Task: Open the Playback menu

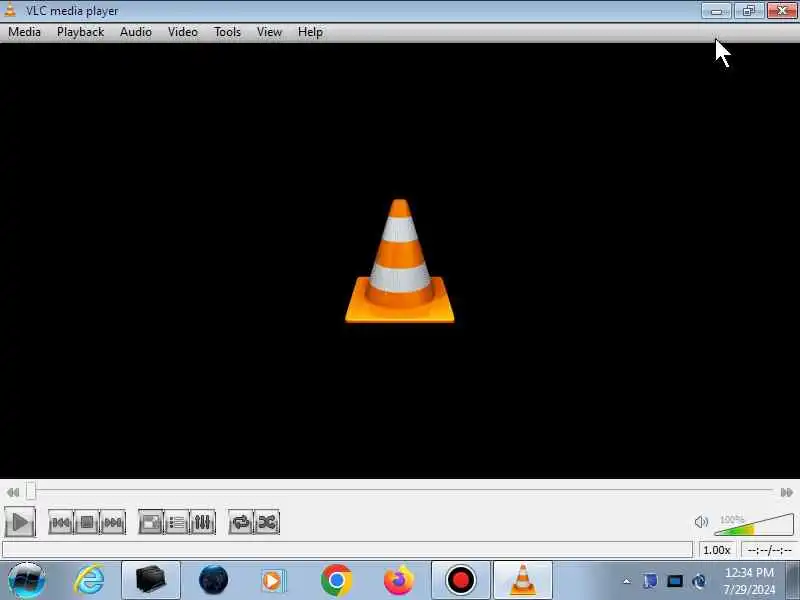Action: [x=80, y=32]
